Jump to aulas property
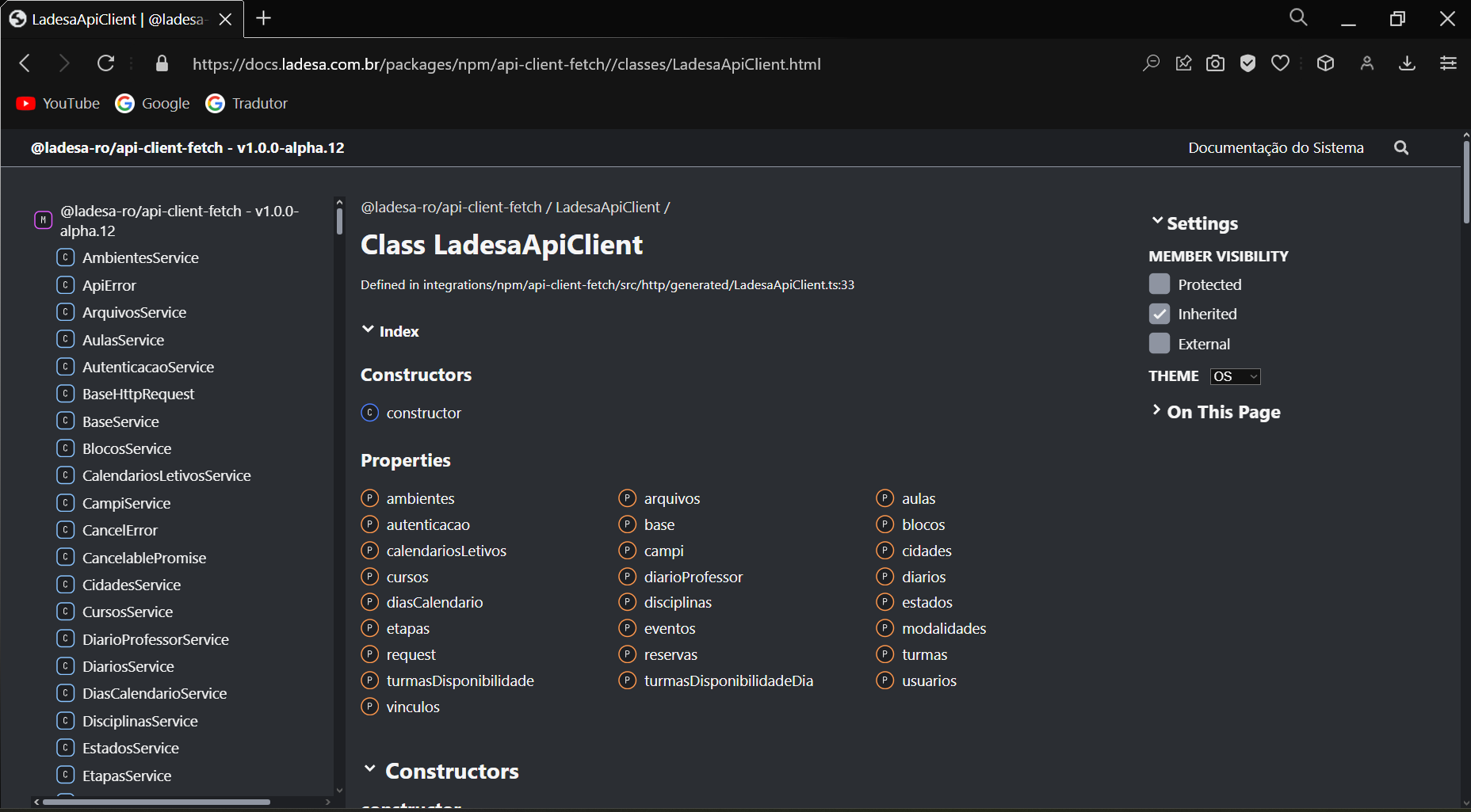This screenshot has width=1471, height=812. coord(907,498)
